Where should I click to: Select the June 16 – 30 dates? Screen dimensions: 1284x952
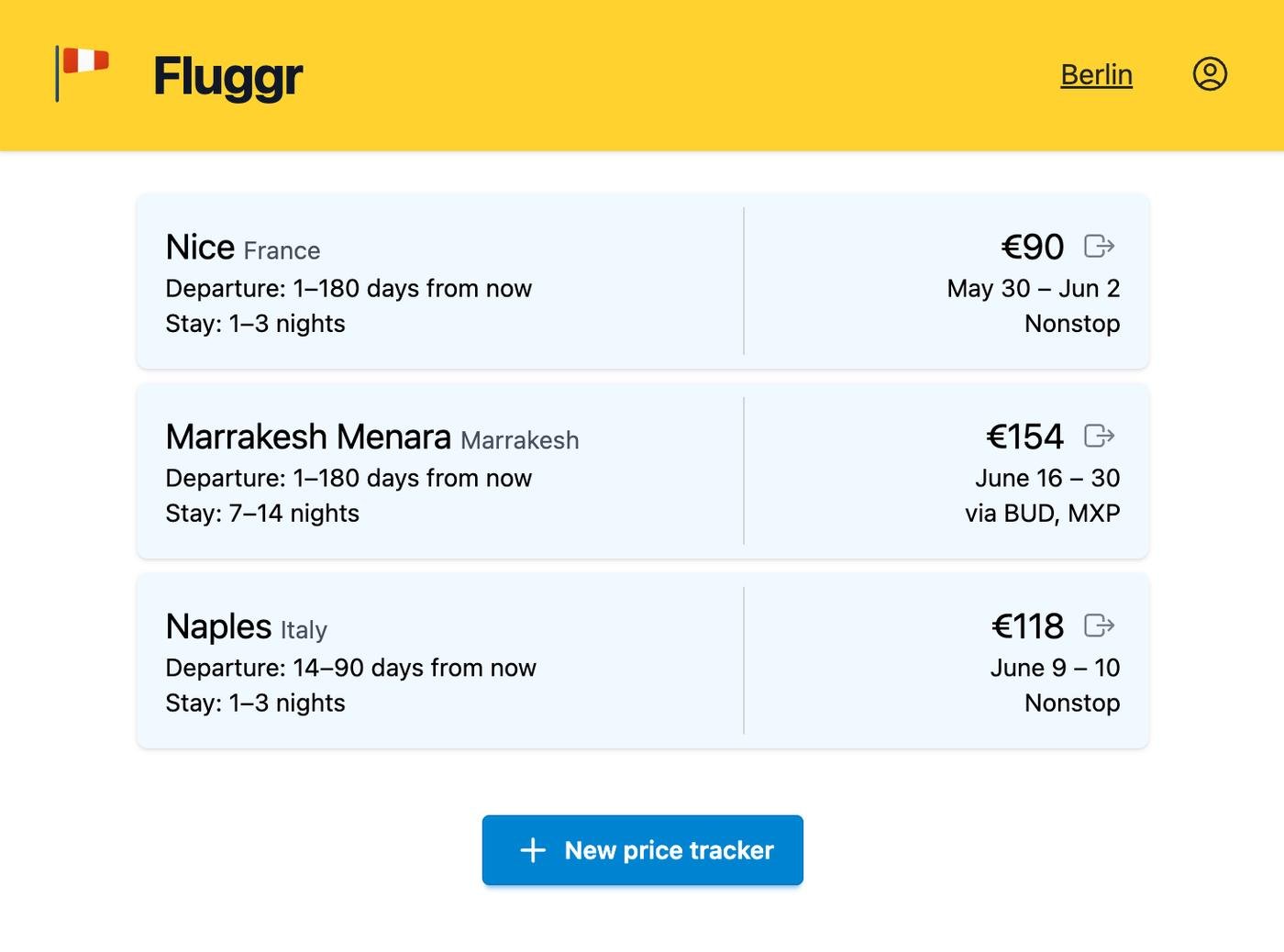[1046, 478]
